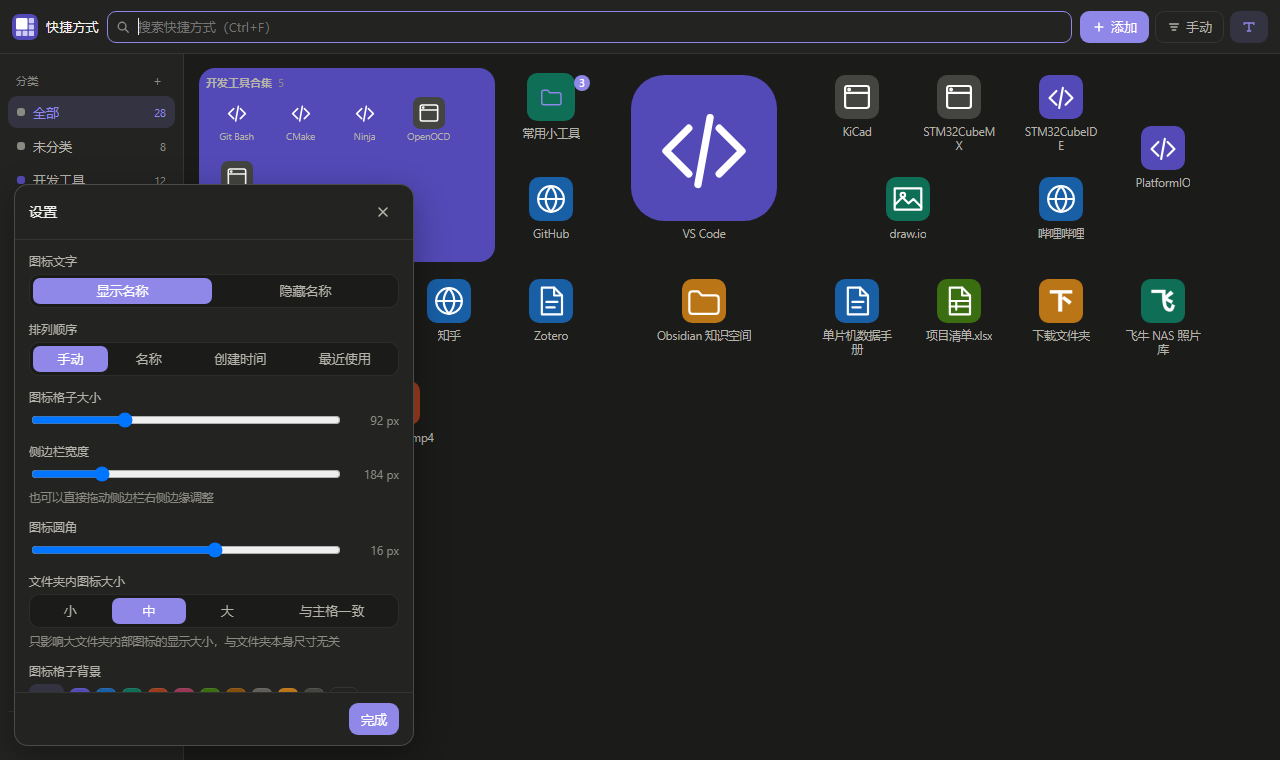The image size is (1280, 760).
Task: Set 文件夹内图标大小 to 大
Action: (x=227, y=611)
